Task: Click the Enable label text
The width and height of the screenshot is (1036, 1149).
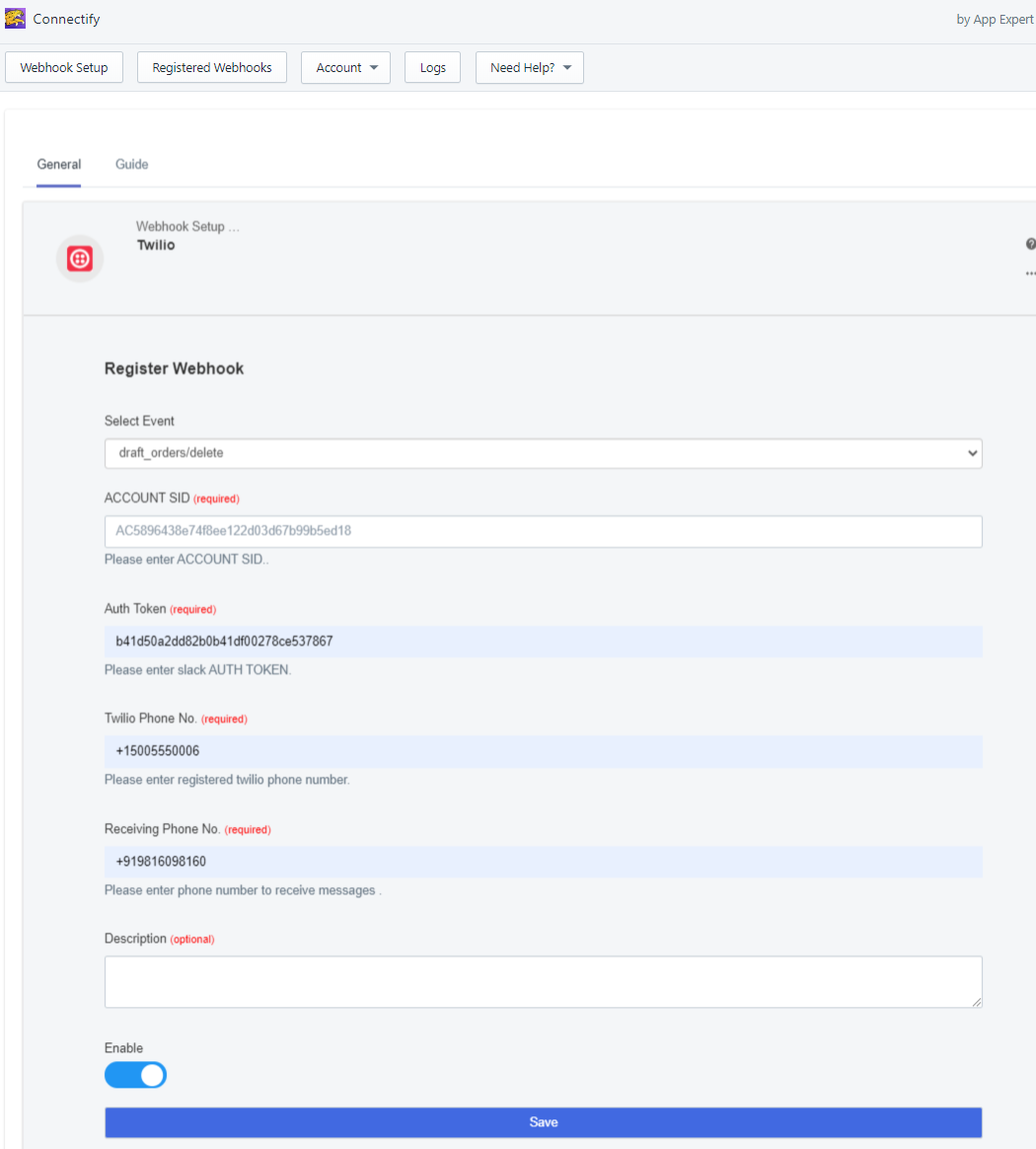Action: [x=123, y=1048]
